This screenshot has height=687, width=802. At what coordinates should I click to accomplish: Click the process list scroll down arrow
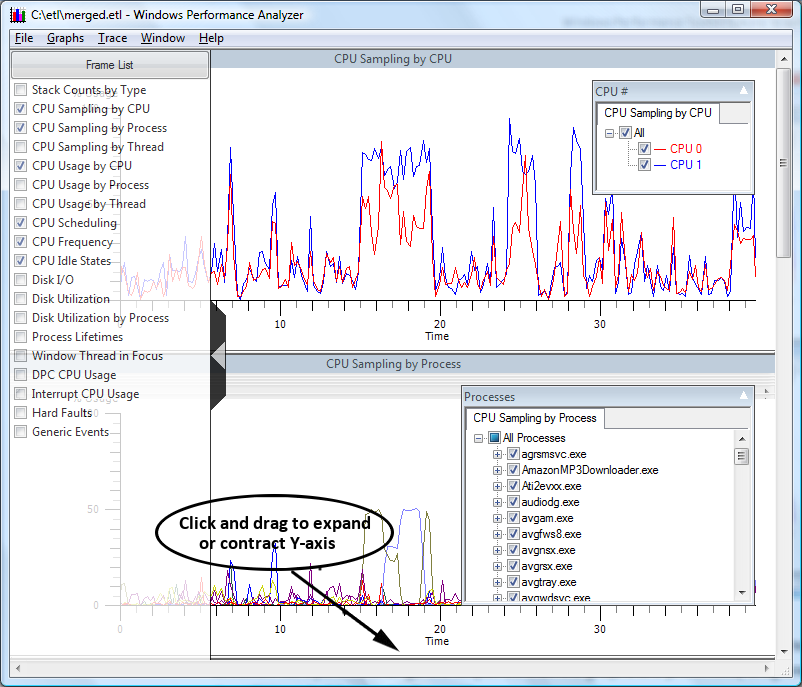pyautogui.click(x=742, y=592)
